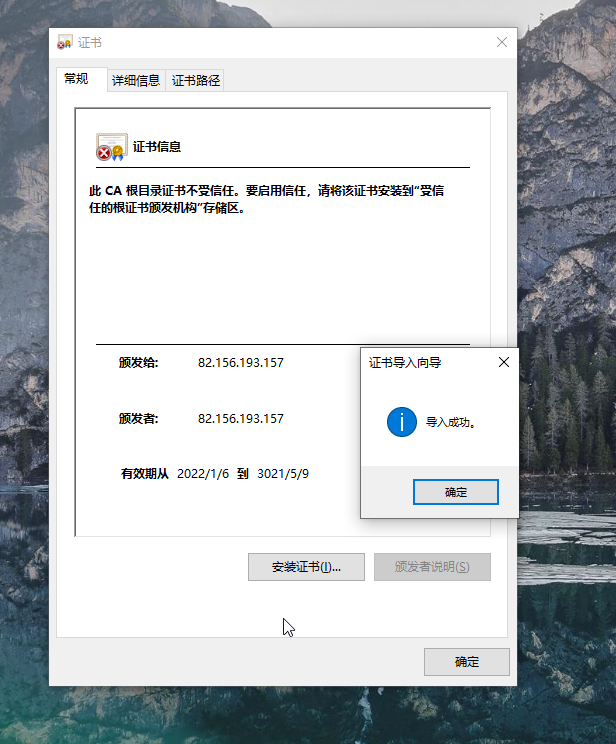
Task: Click the blue information icon in import dialog
Action: point(401,422)
